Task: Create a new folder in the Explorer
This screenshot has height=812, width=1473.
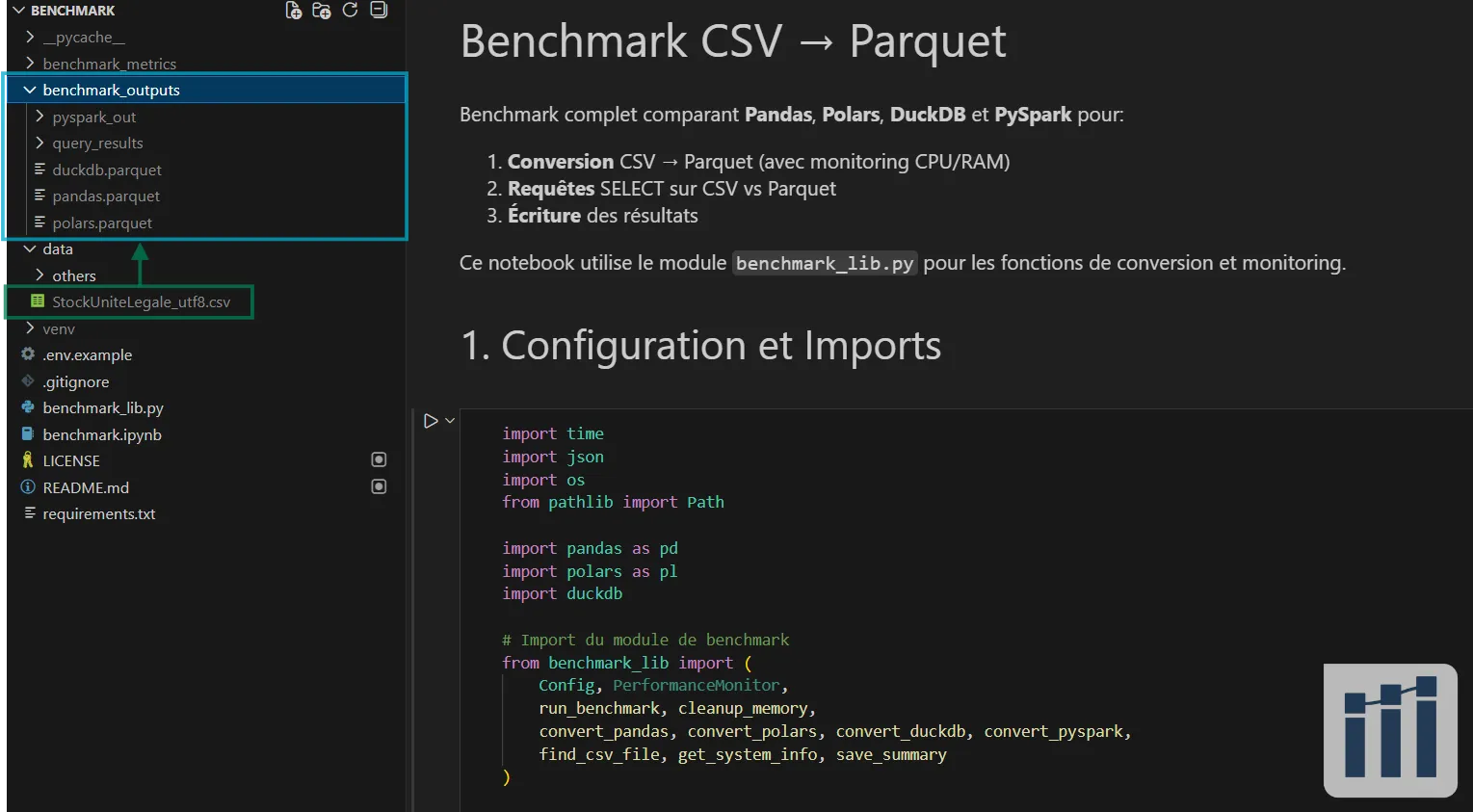Action: (321, 10)
